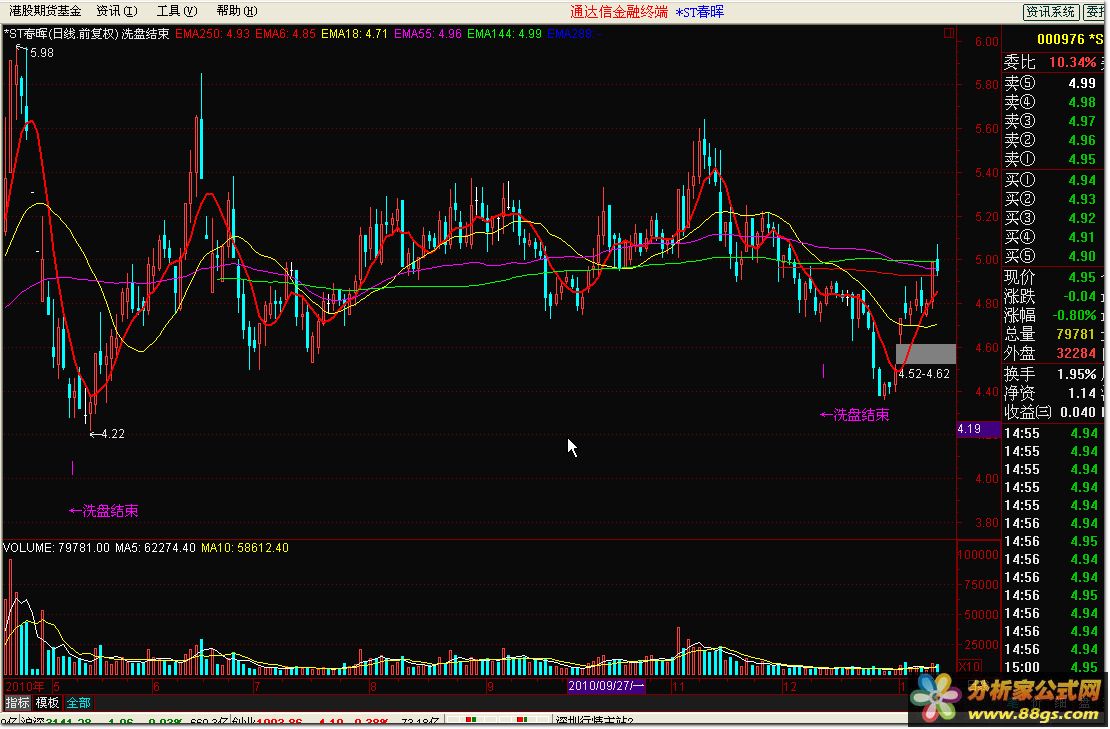Click the *ST春晖(日线.前复权) chart title
This screenshot has width=1110, height=729.
click(61, 34)
